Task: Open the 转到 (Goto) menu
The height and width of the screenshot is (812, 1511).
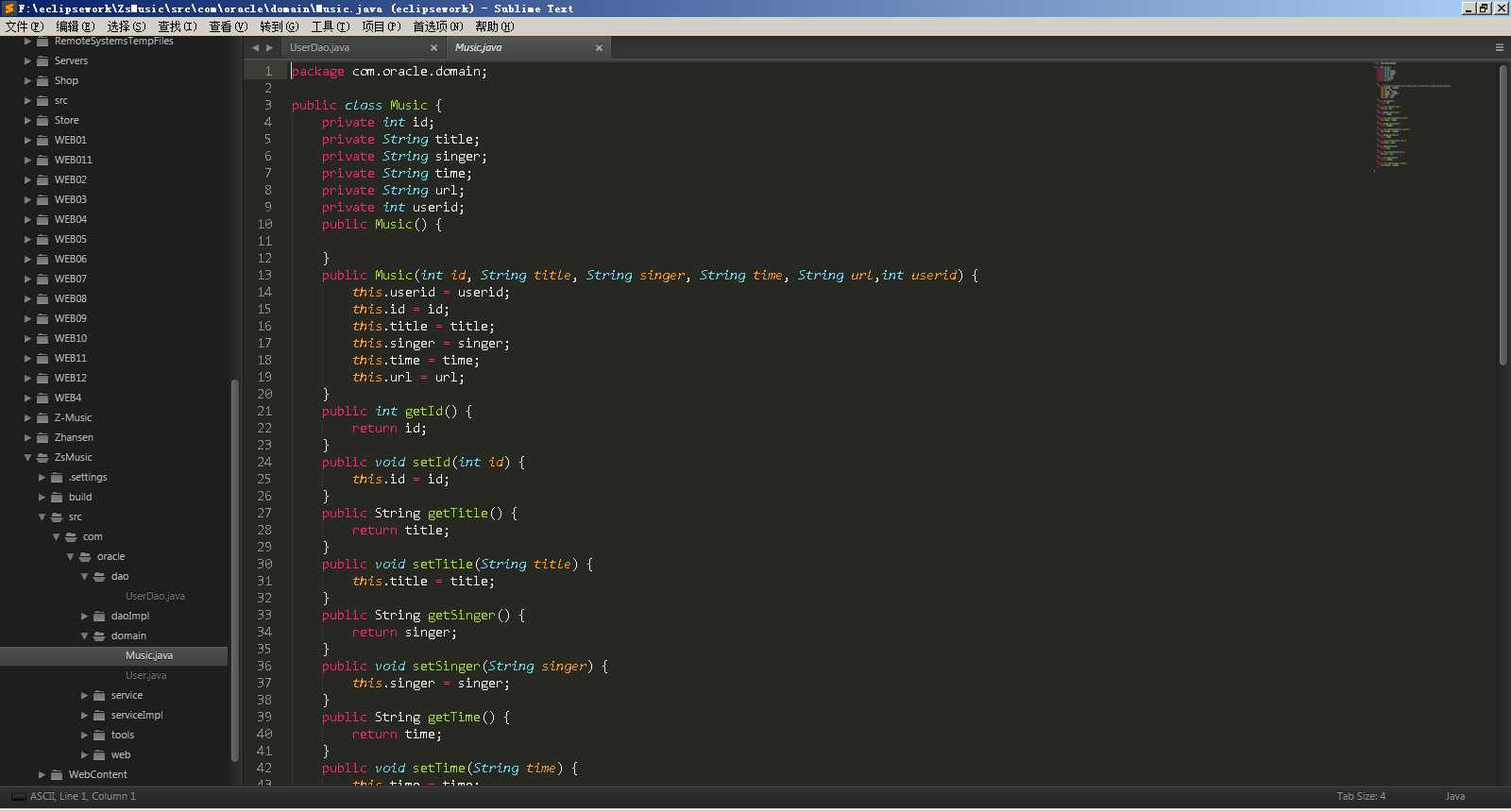Action: point(280,26)
